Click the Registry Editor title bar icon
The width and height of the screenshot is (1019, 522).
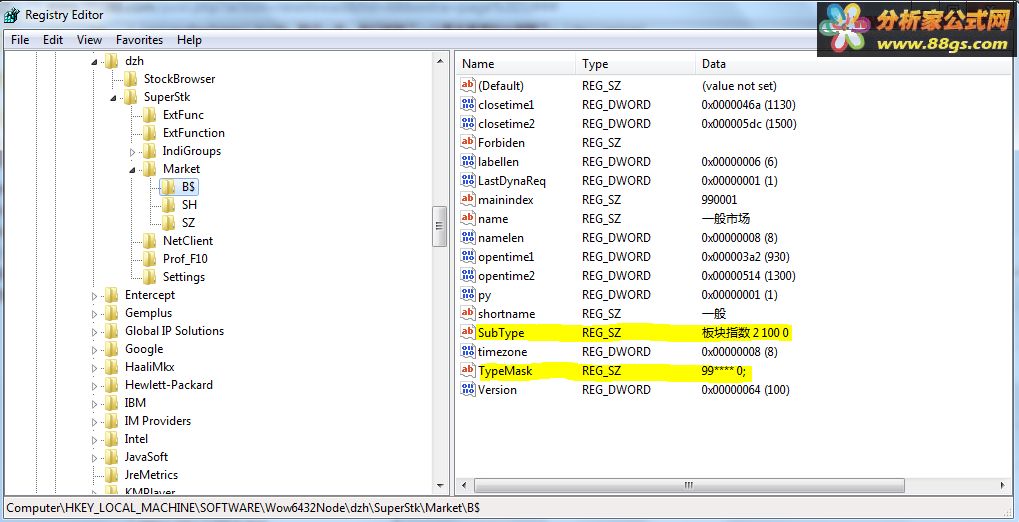click(12, 14)
